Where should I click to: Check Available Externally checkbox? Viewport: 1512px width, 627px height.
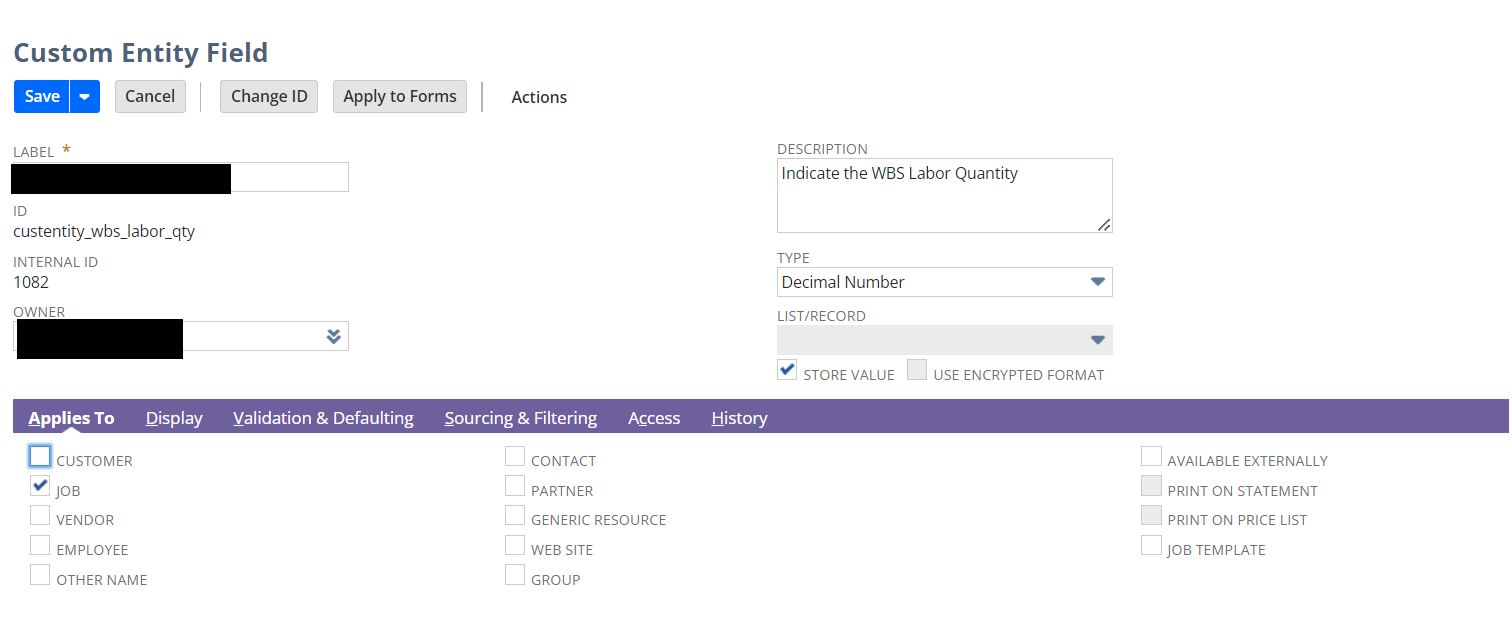[1152, 456]
